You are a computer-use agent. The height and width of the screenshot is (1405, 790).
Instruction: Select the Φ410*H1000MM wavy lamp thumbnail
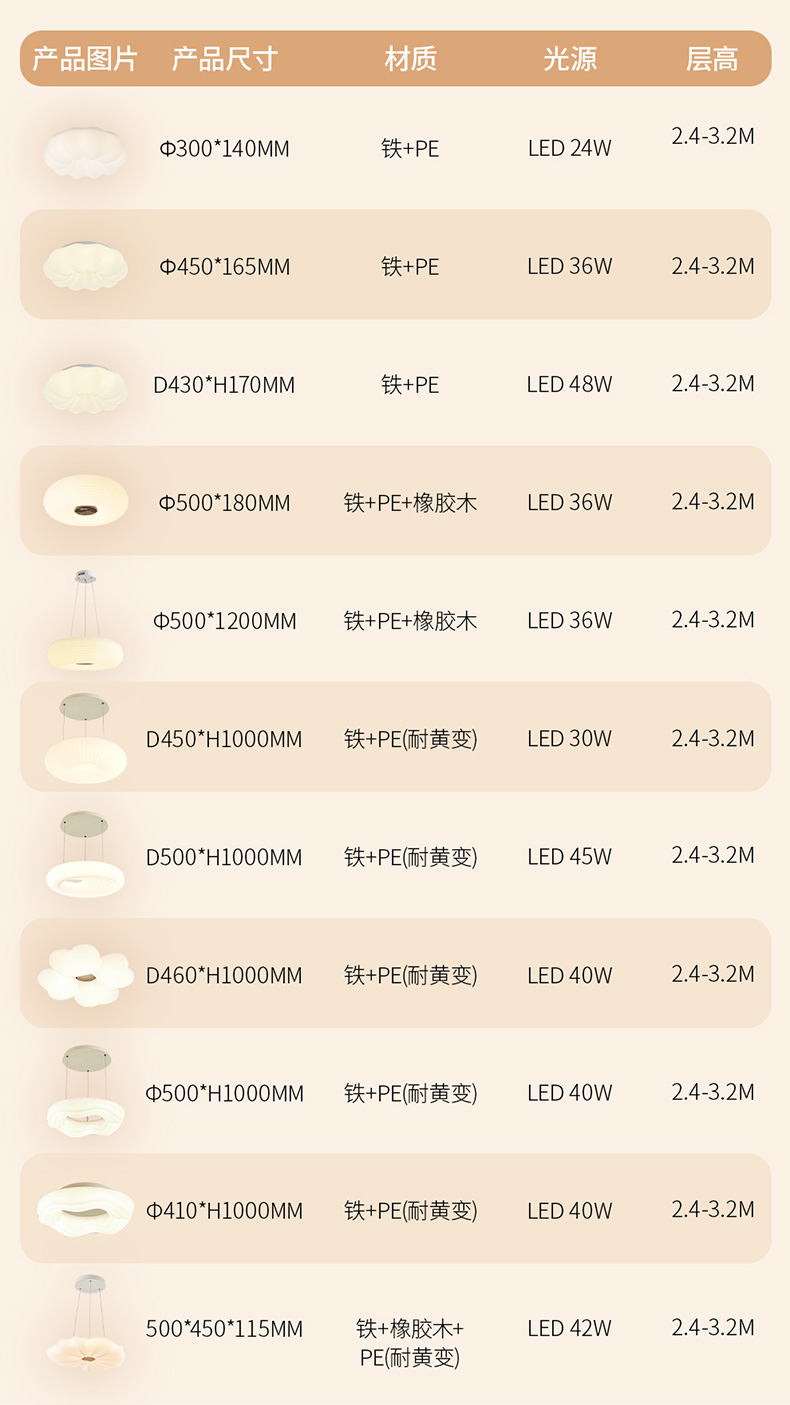point(85,1210)
